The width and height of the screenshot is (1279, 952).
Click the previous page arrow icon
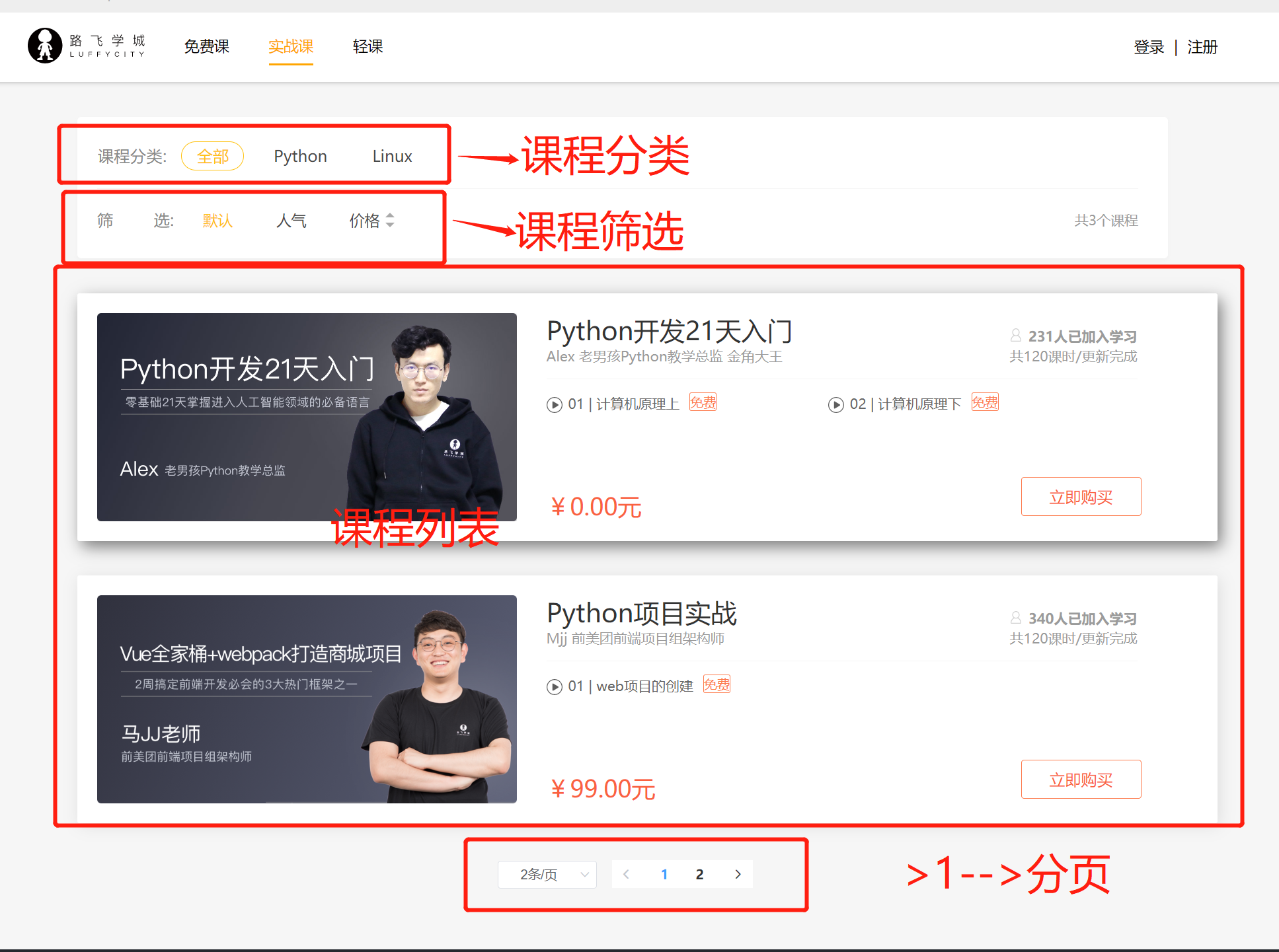(626, 874)
